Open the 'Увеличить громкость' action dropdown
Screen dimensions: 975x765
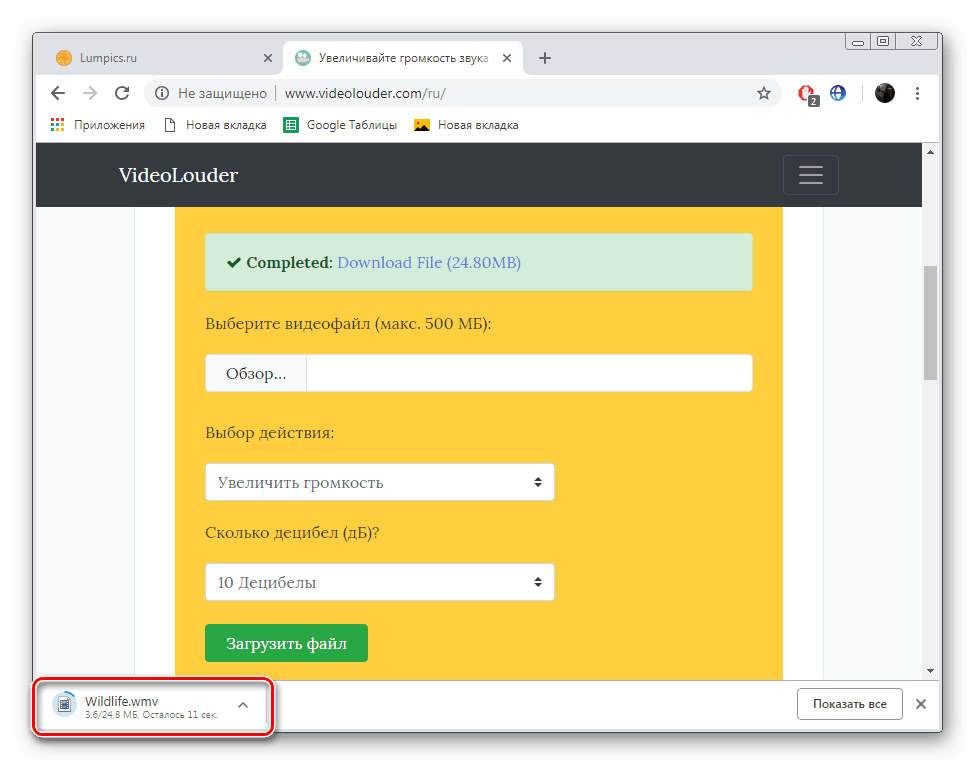coord(379,482)
